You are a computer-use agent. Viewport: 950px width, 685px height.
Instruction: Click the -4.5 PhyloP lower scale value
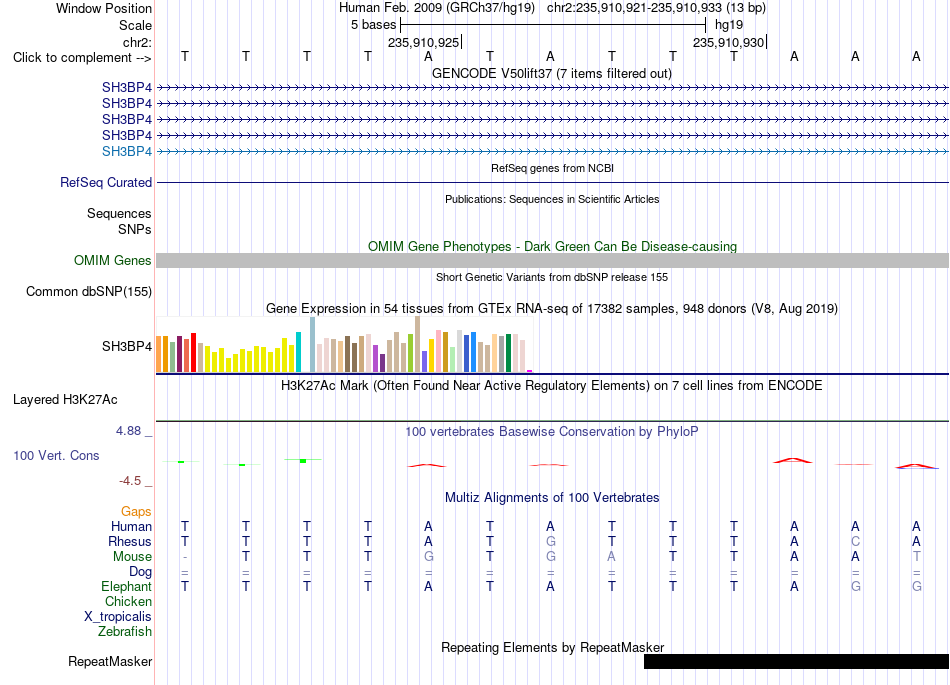(x=130, y=481)
